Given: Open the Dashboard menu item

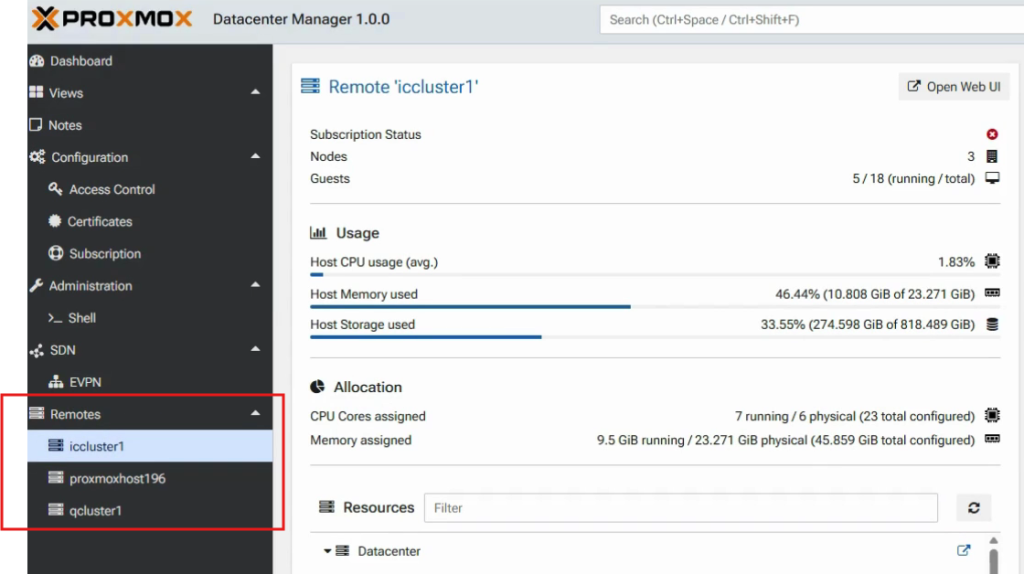Looking at the screenshot, I should point(80,61).
